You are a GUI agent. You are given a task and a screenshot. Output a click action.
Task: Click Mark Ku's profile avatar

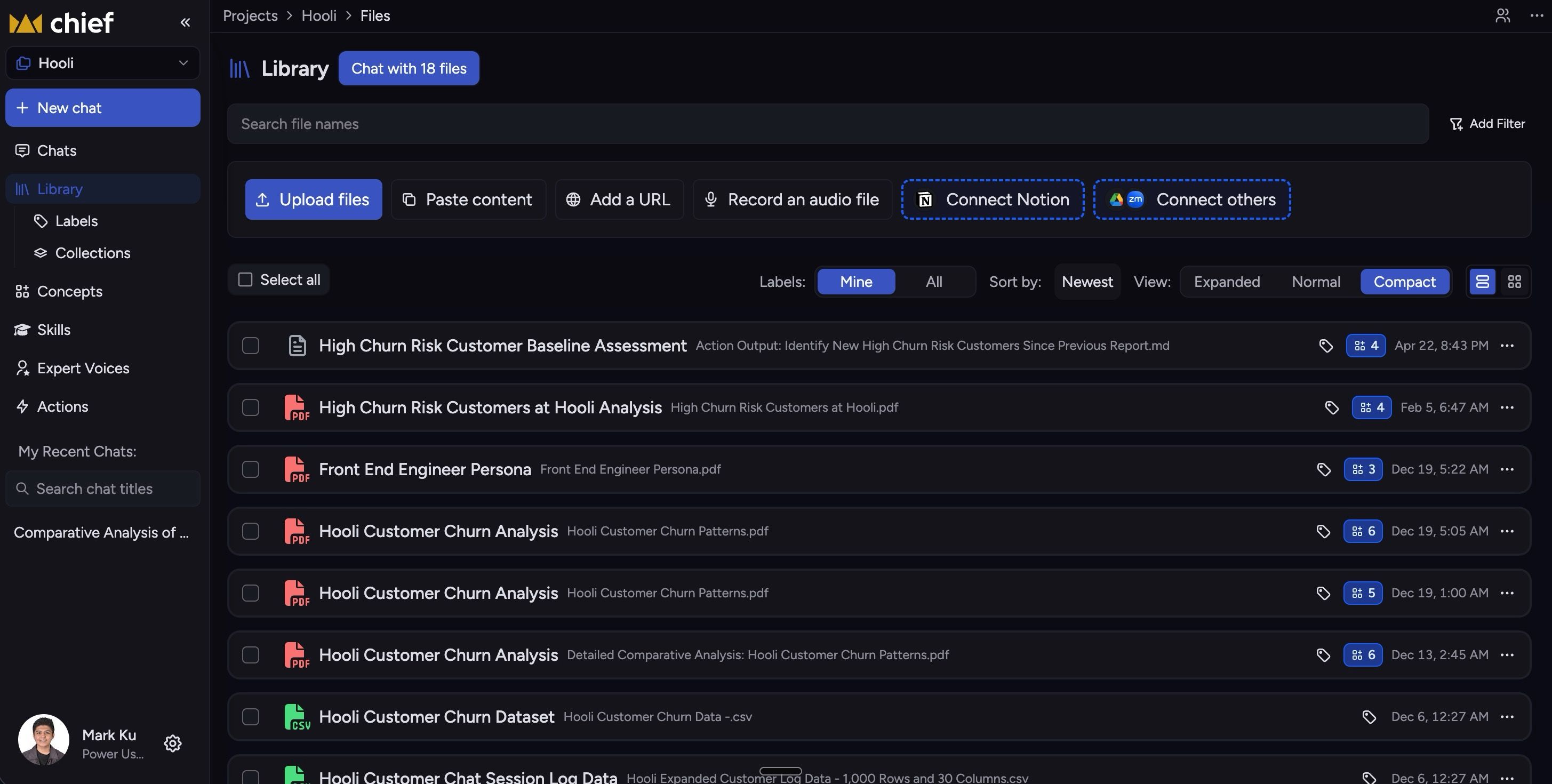click(x=43, y=740)
